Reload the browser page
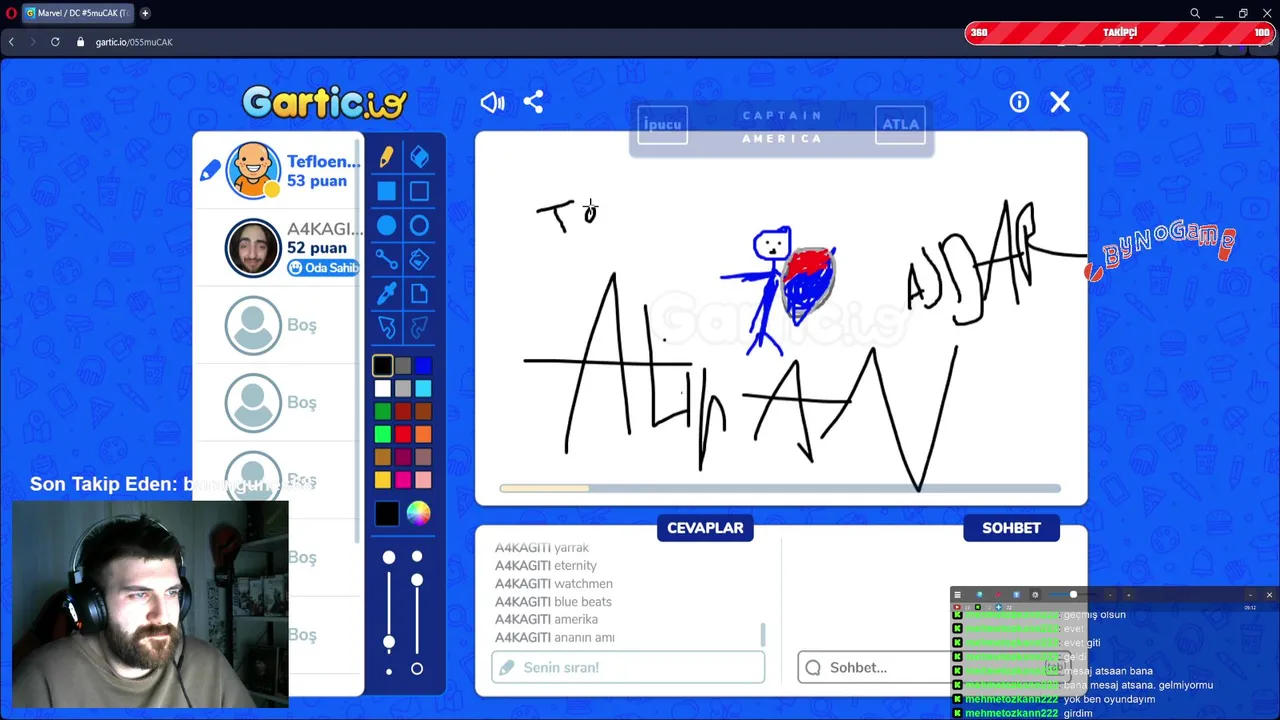The height and width of the screenshot is (720, 1280). [x=55, y=42]
